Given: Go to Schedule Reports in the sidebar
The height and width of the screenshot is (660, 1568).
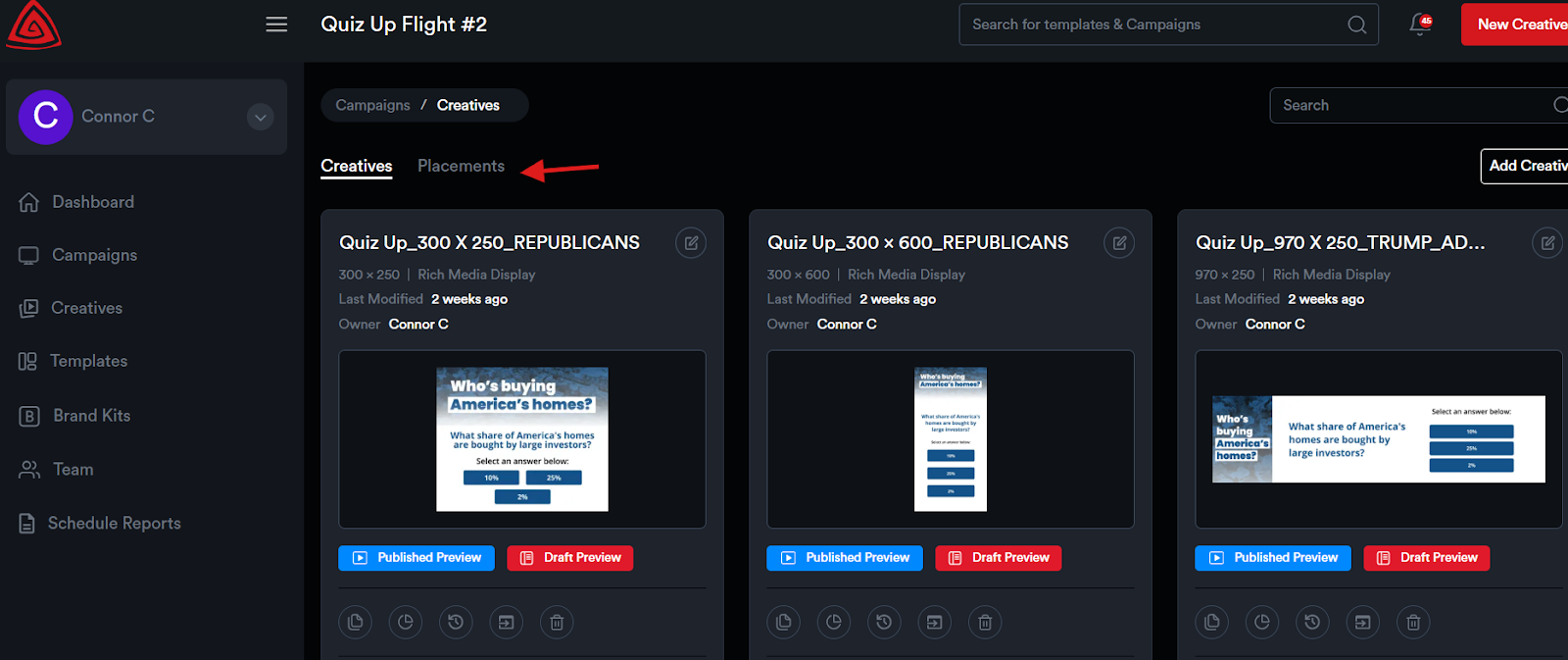Looking at the screenshot, I should [114, 524].
